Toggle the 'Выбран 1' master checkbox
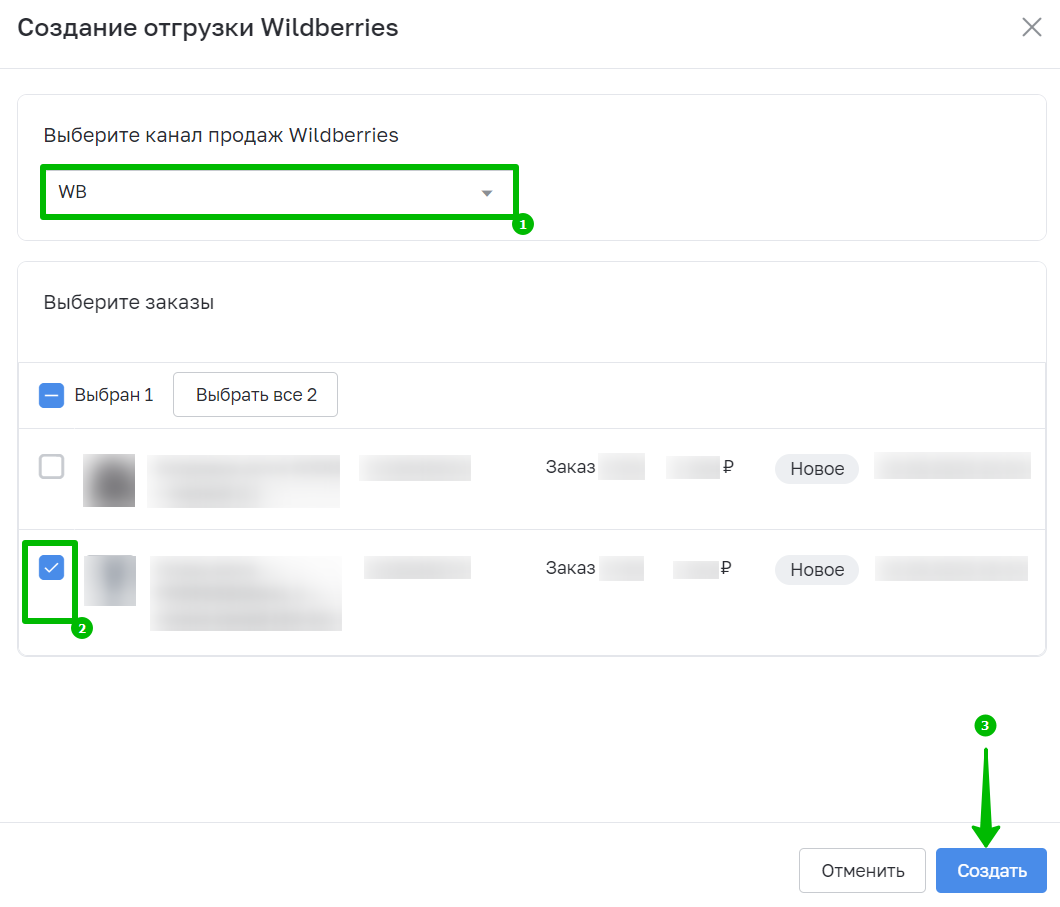 (x=51, y=395)
